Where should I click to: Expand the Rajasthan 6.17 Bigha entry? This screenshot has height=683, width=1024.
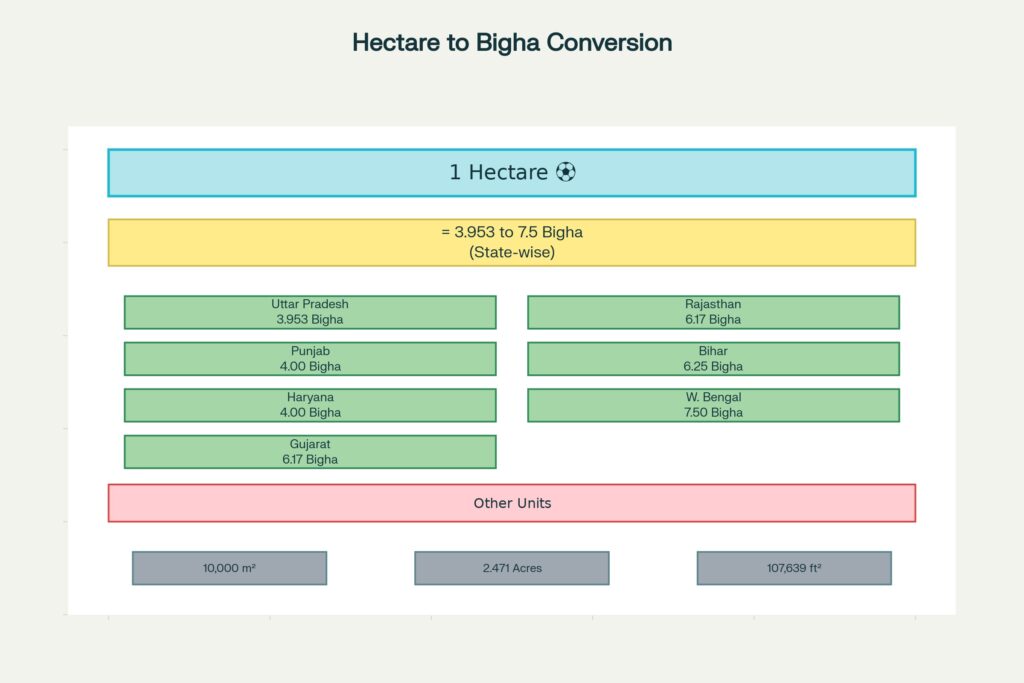713,311
